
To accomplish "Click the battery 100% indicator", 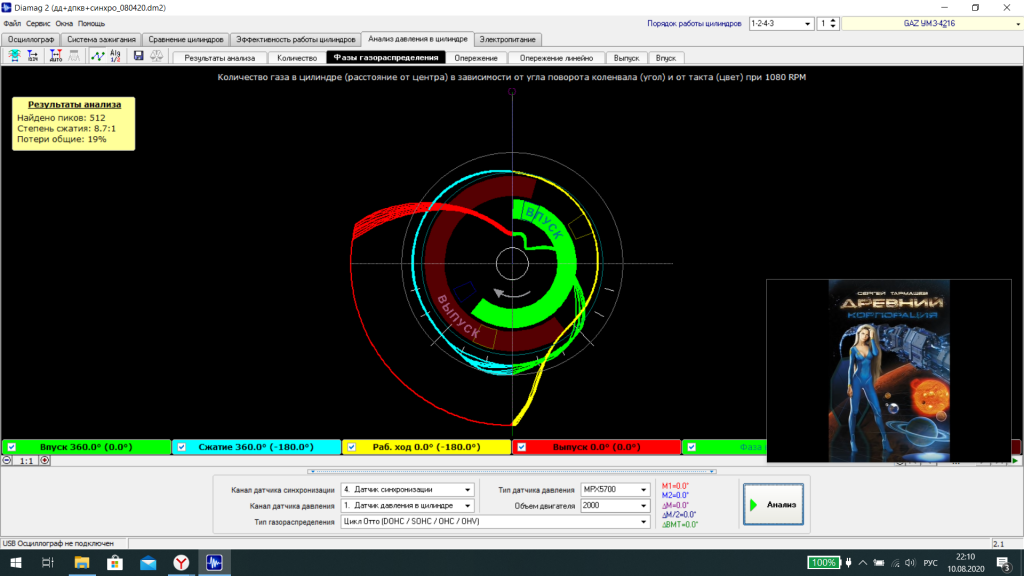I will click(x=823, y=562).
